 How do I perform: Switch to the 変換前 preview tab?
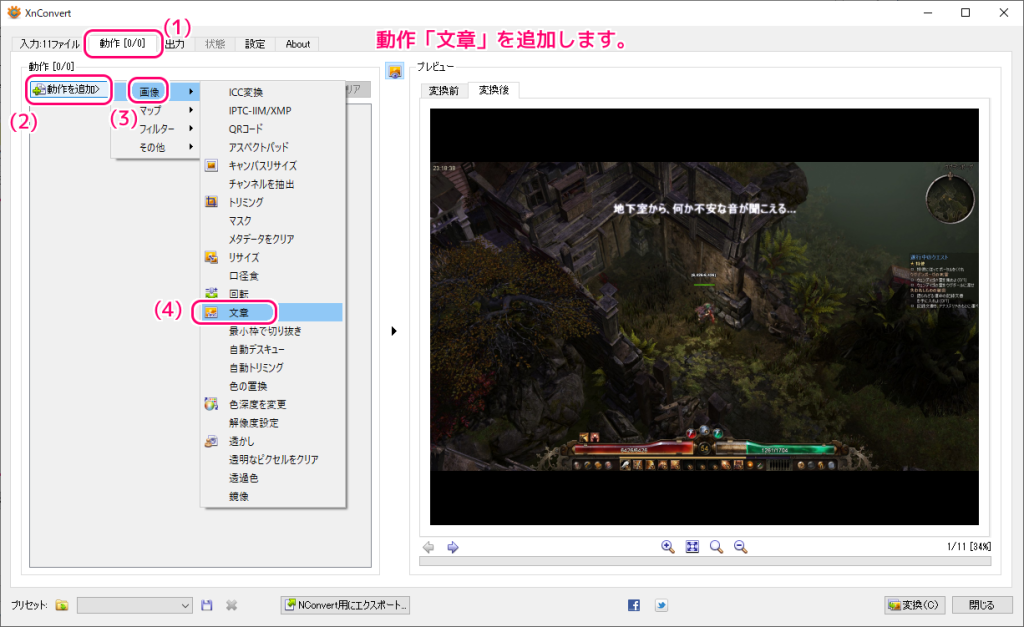tap(444, 91)
